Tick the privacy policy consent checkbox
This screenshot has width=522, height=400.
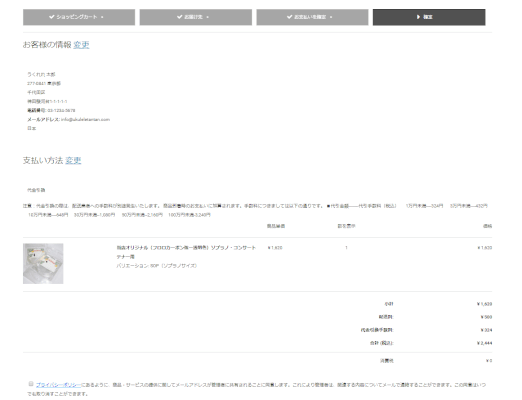(x=31, y=384)
